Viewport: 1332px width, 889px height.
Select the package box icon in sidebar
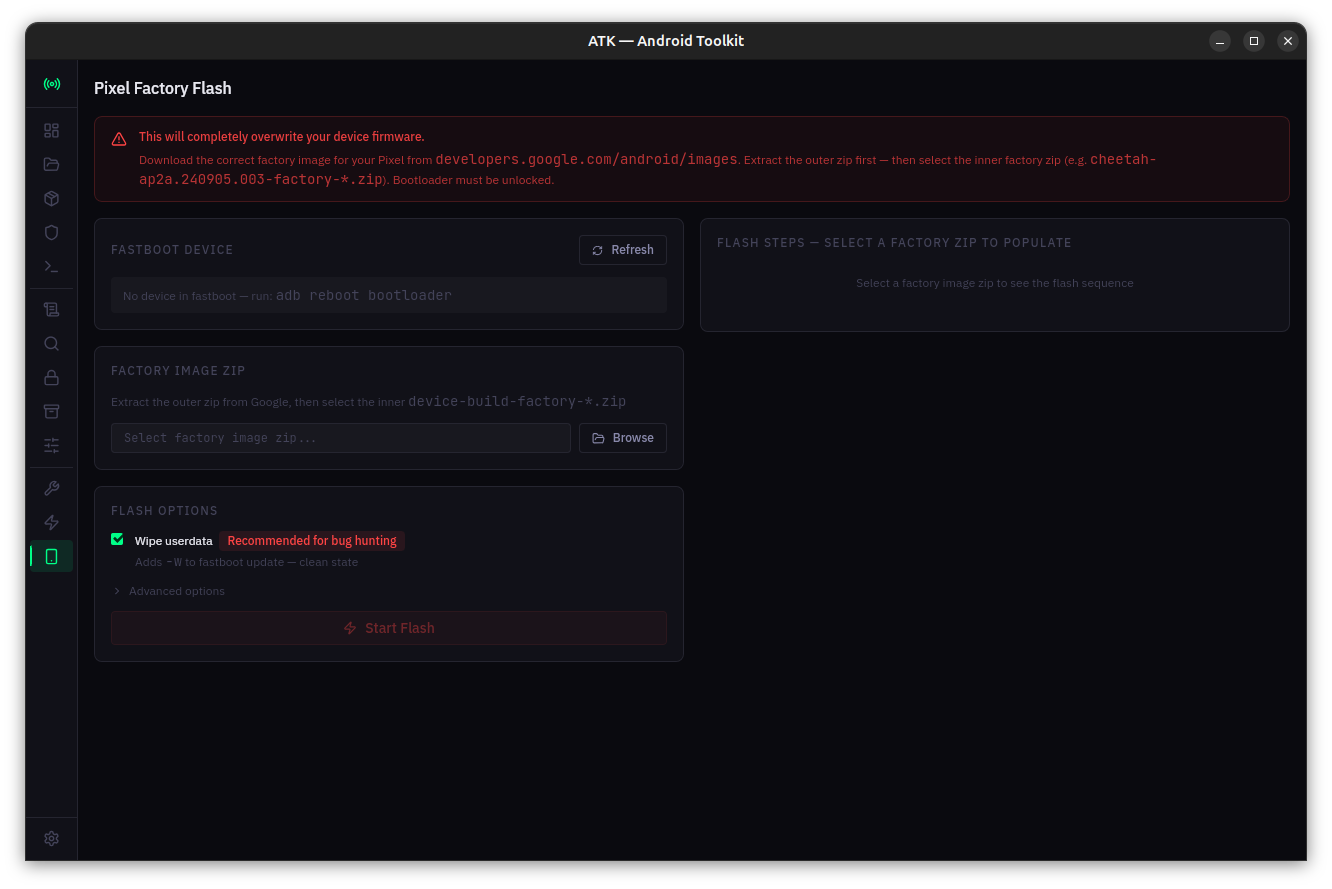point(52,199)
